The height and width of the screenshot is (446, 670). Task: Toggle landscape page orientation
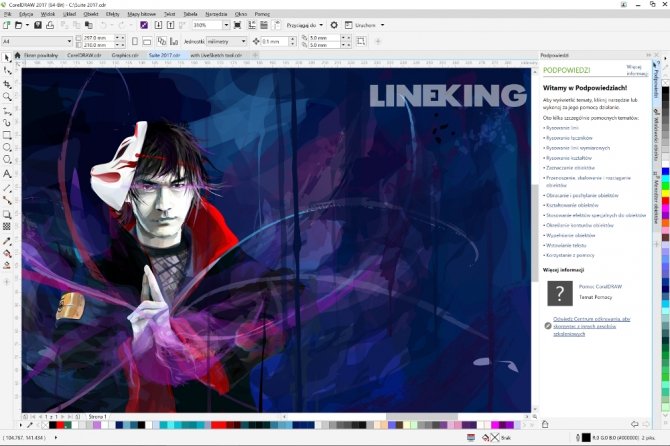coord(147,41)
